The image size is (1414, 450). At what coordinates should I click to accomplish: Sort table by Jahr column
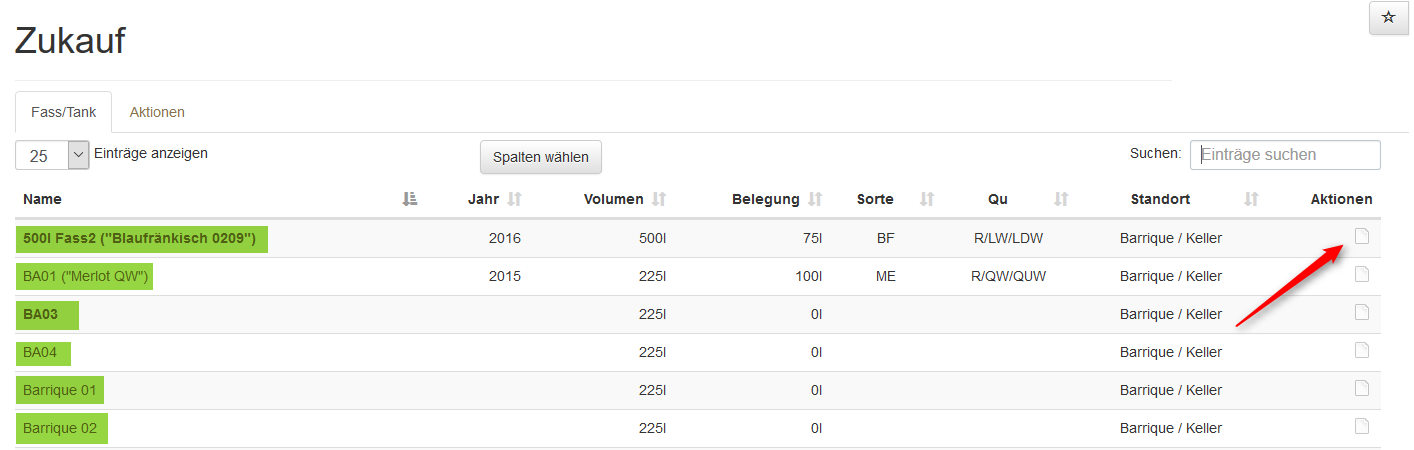tap(515, 199)
